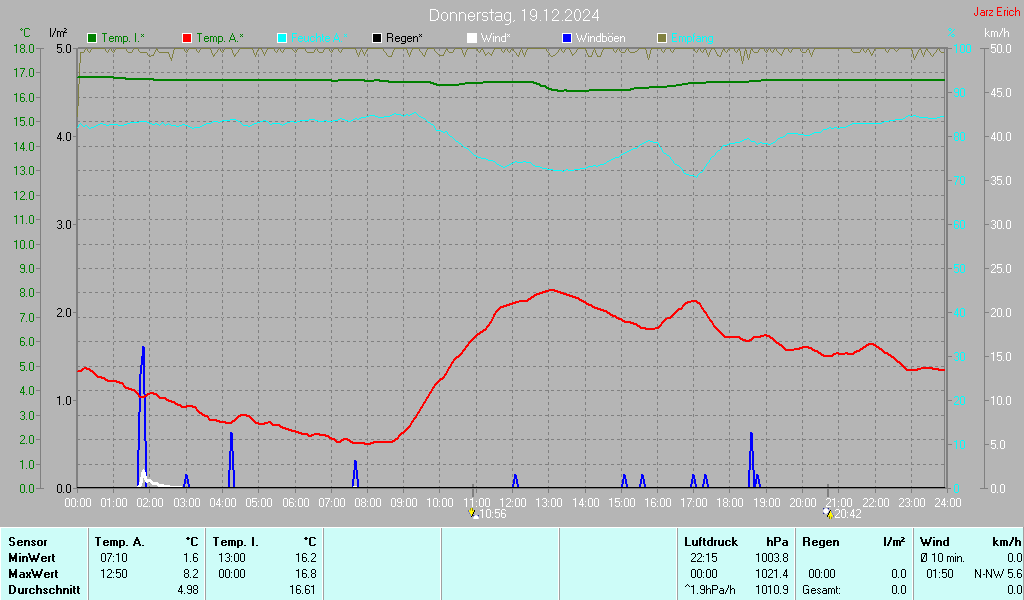Click the 1.6 minimum outdoor temperature value
The height and width of the screenshot is (600, 1024).
tap(191, 558)
